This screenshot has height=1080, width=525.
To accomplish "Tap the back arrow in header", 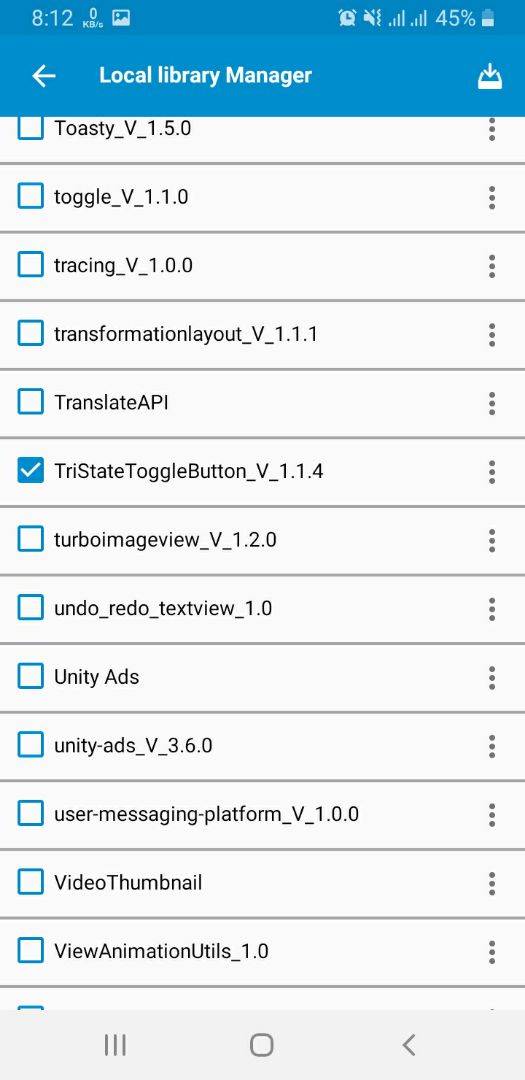I will tap(43, 76).
